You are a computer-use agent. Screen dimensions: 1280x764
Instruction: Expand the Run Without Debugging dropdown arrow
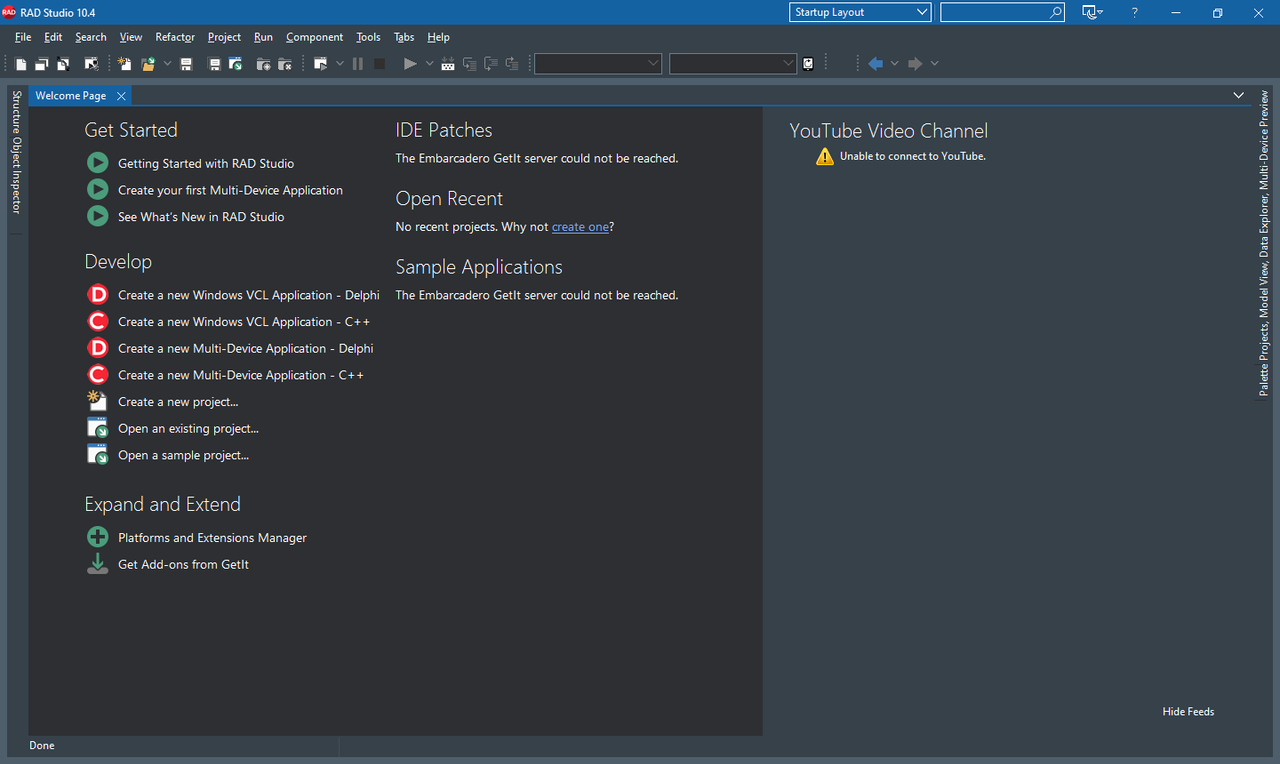click(340, 64)
